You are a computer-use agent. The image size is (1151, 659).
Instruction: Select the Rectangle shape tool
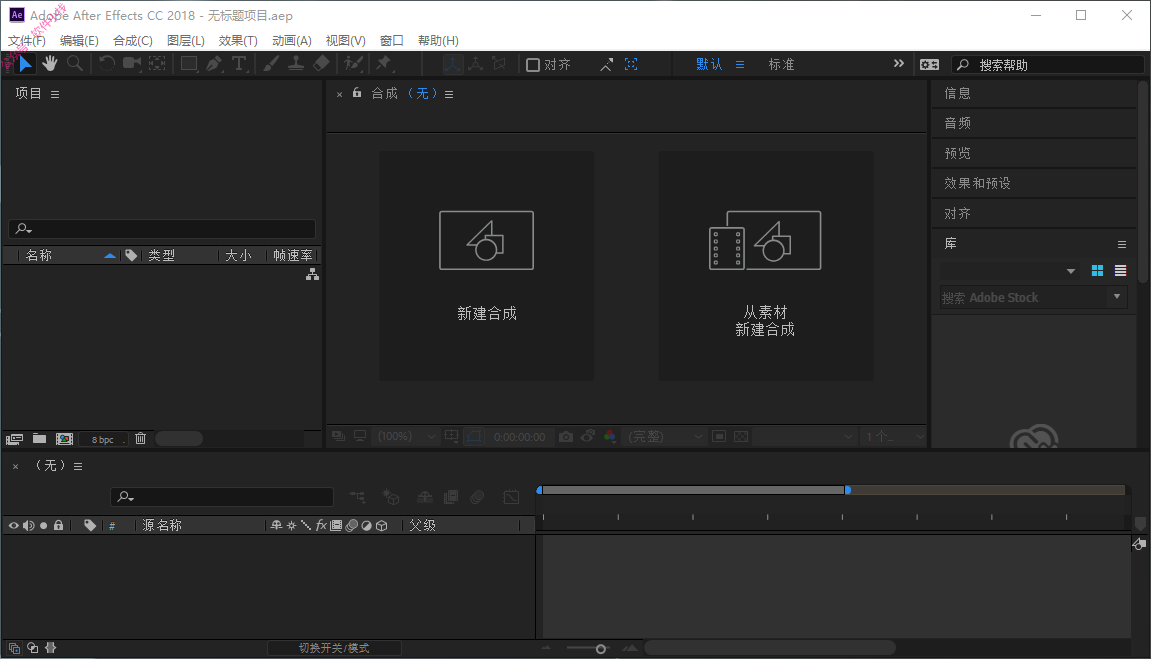point(189,64)
